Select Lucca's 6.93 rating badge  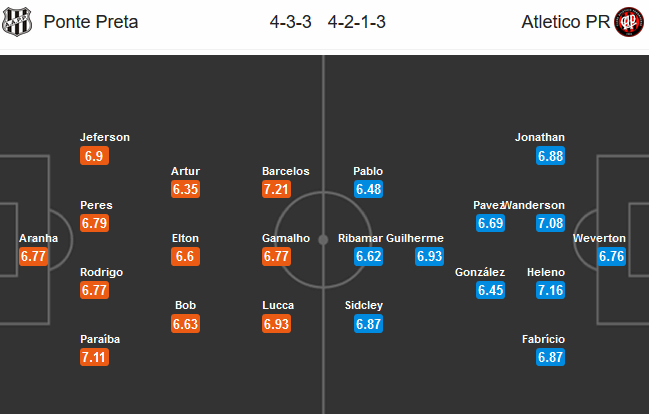[276, 324]
